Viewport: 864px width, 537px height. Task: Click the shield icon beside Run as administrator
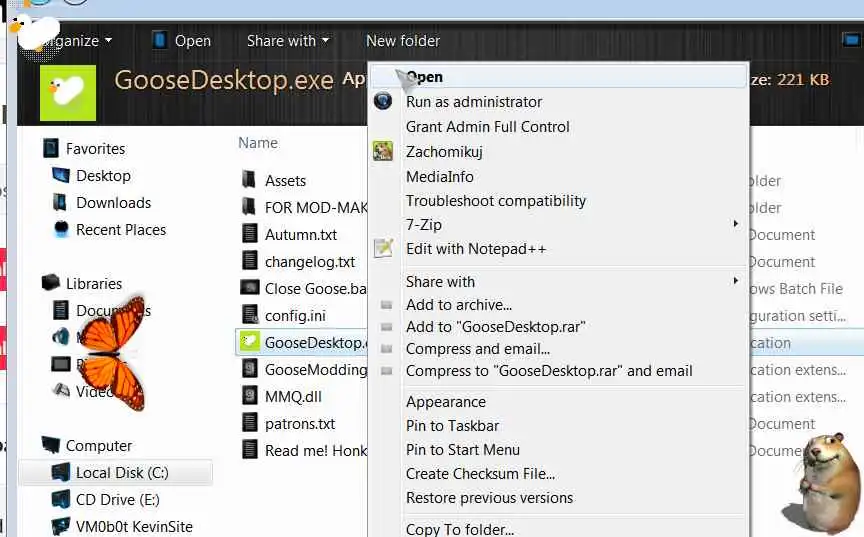click(x=383, y=101)
